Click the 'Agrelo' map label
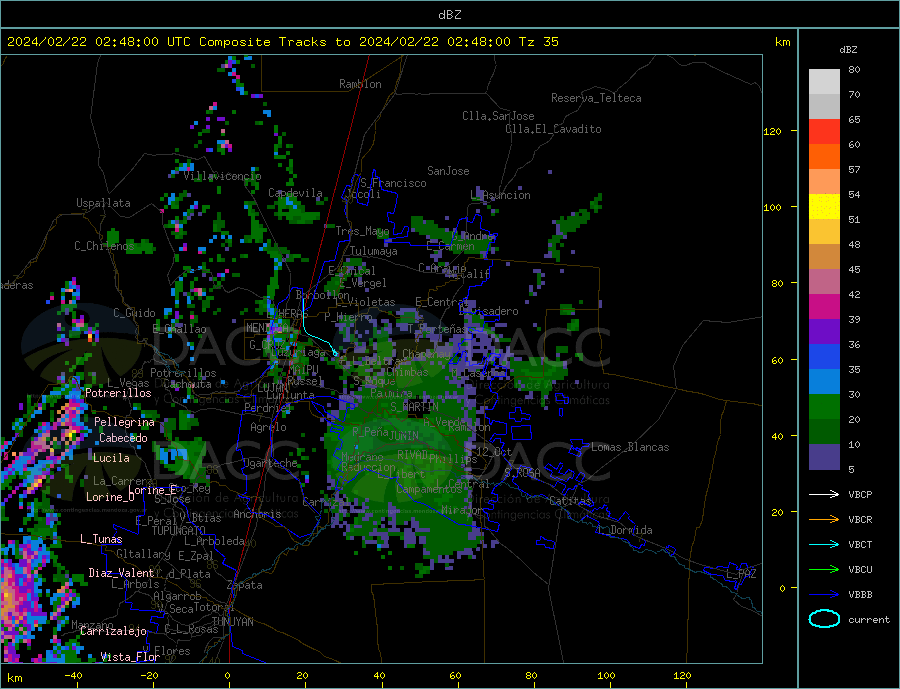 click(268, 427)
